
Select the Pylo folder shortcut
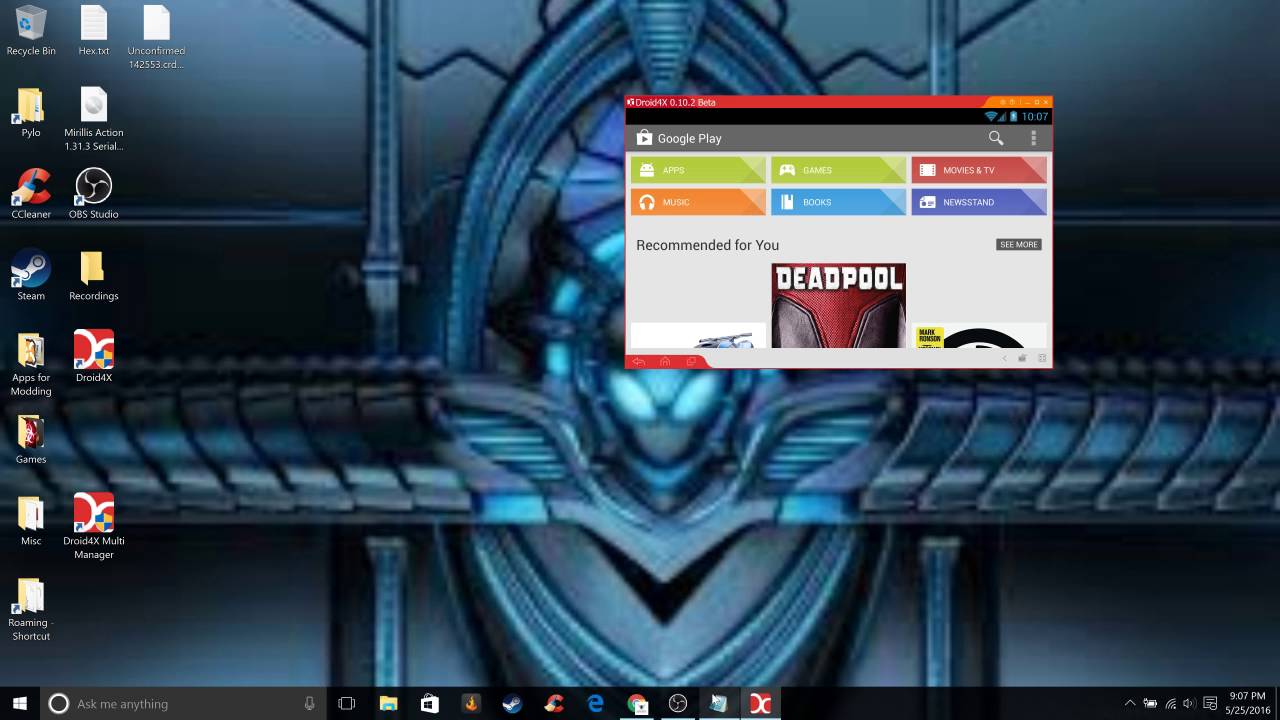pos(31,113)
